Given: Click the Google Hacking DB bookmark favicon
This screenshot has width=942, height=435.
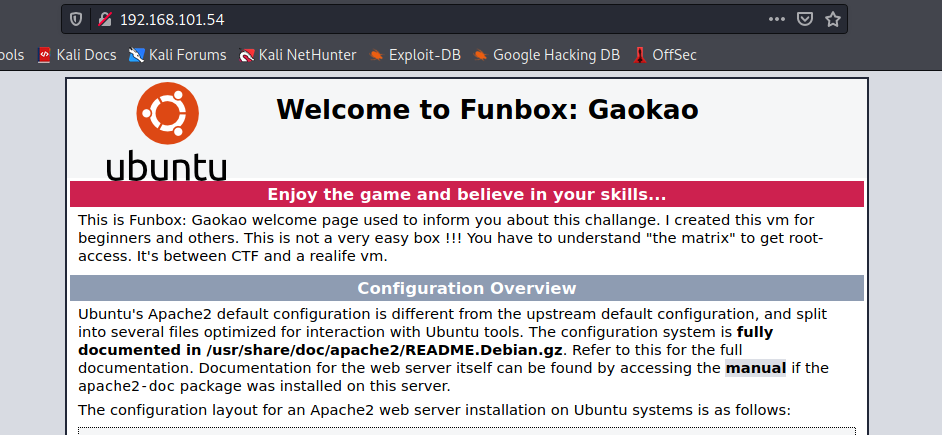Looking at the screenshot, I should (480, 55).
